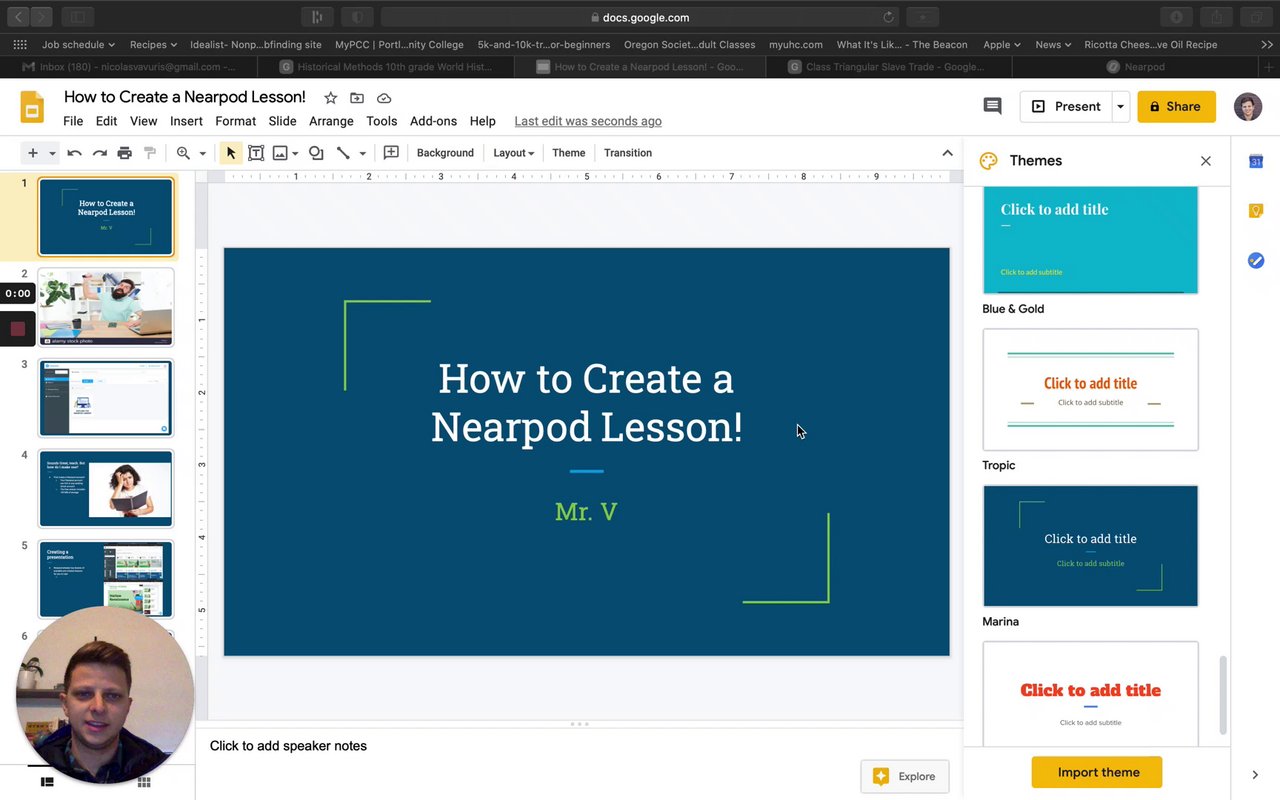Click the Undo arrow
The height and width of the screenshot is (800, 1280).
click(x=74, y=153)
